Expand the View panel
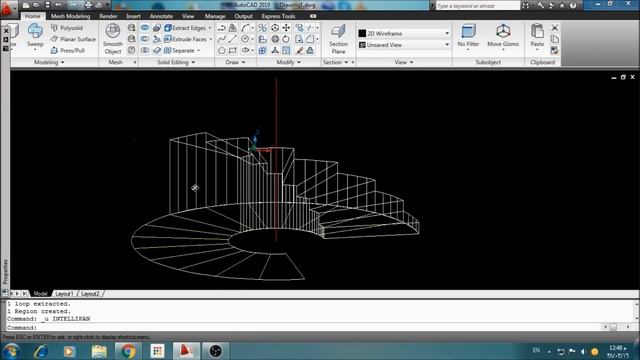640x360 pixels. pos(404,62)
